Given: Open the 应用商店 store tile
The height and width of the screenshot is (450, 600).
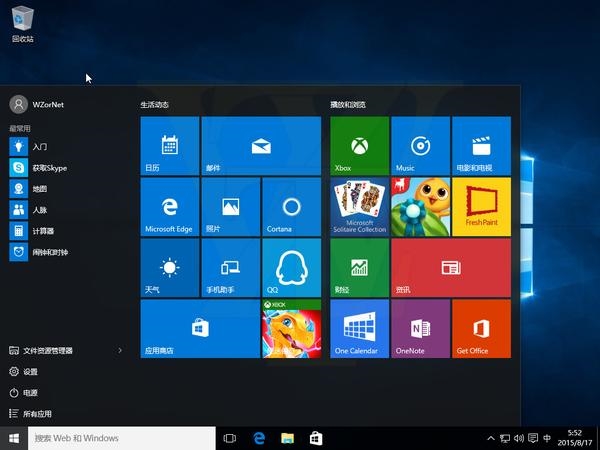Looking at the screenshot, I should pyautogui.click(x=200, y=329).
